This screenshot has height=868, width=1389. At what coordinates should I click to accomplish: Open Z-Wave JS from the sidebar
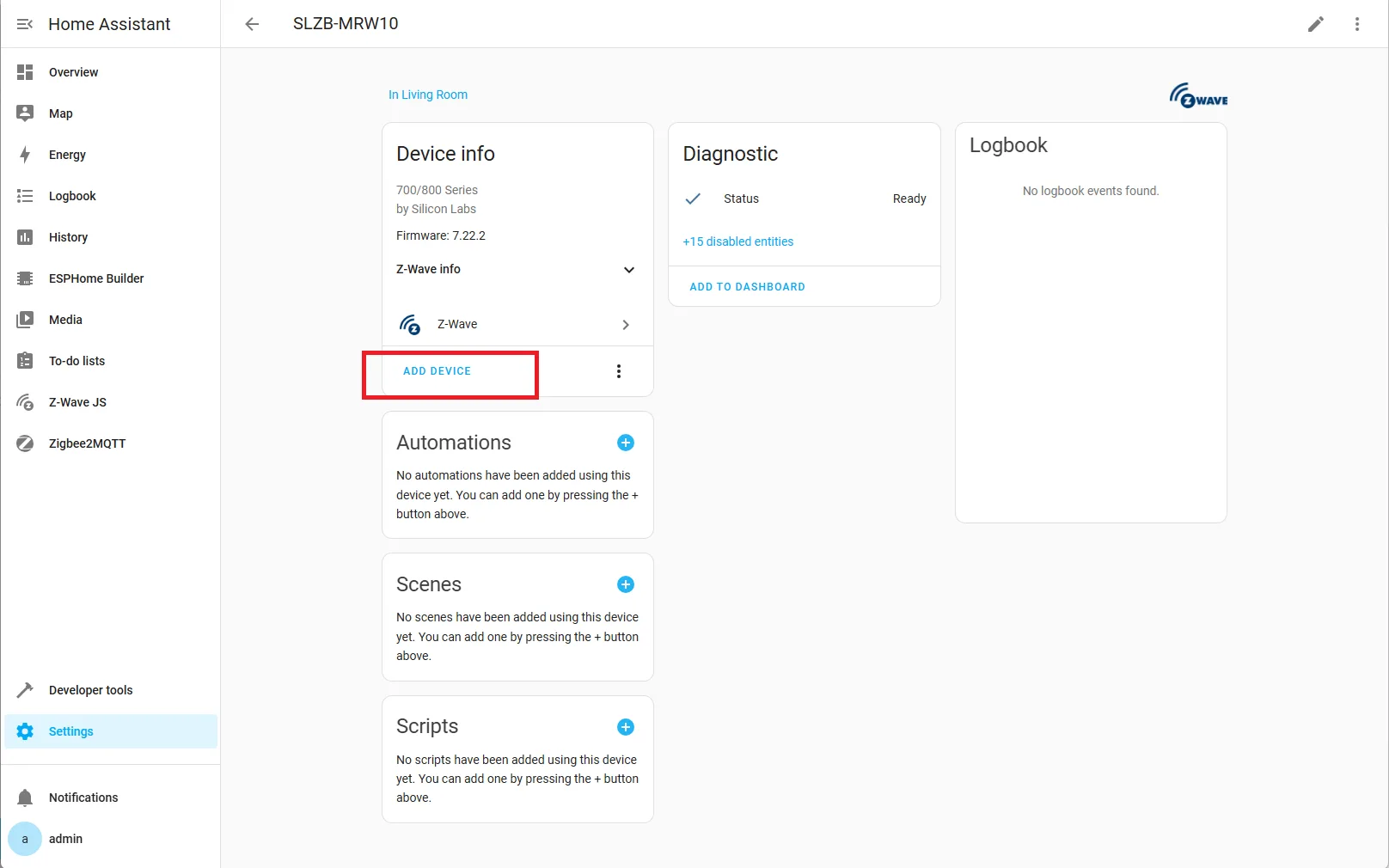tap(76, 401)
